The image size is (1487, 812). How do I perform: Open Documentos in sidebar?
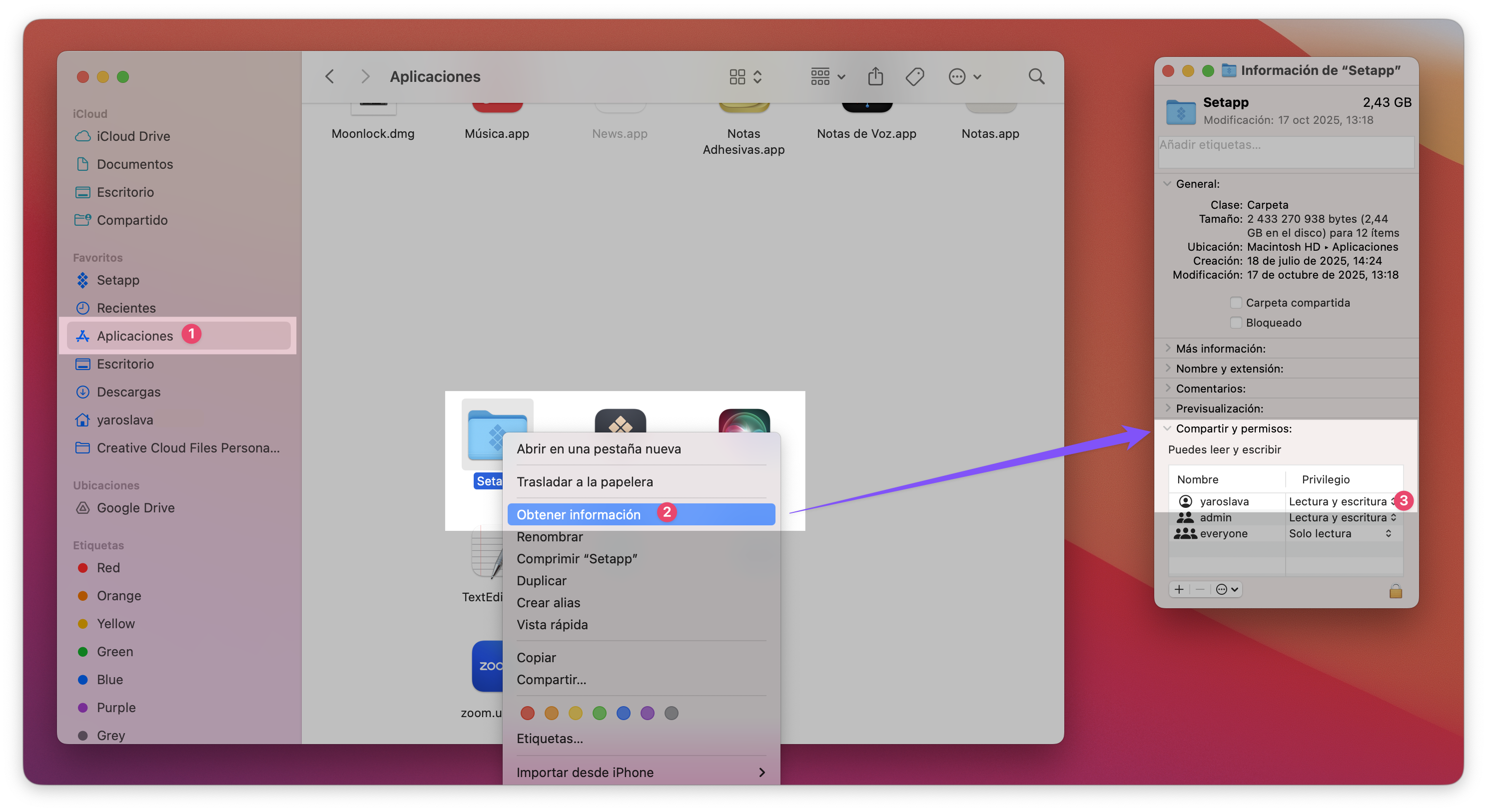tap(178, 164)
